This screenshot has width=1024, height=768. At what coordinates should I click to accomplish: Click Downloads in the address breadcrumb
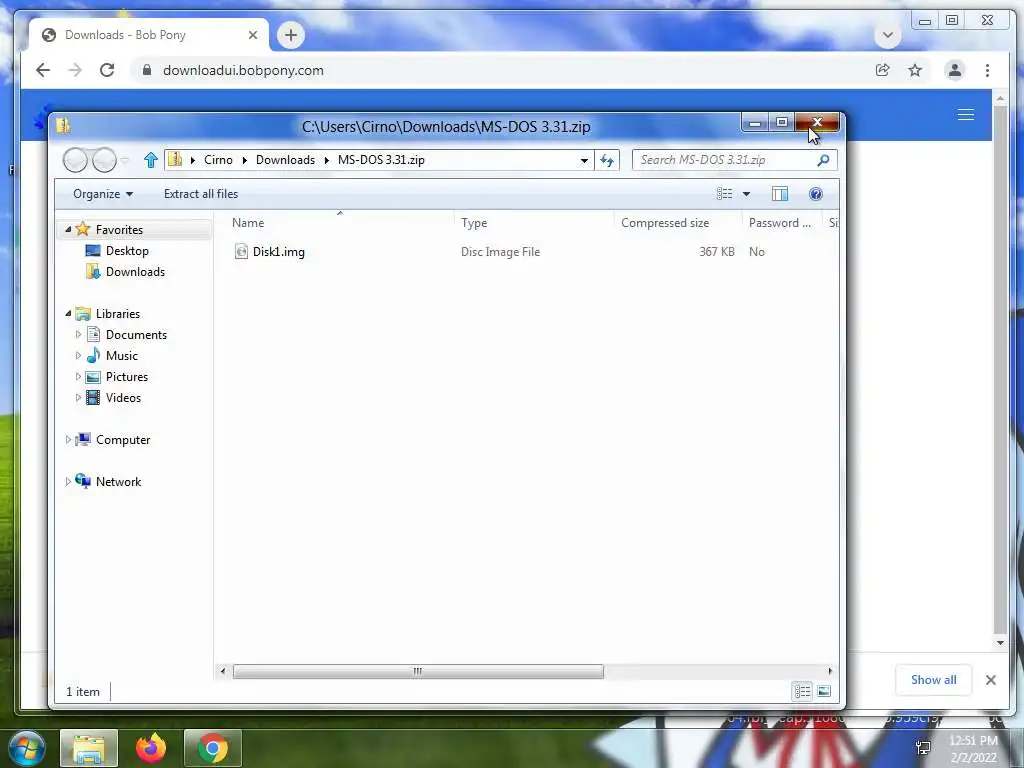285,160
